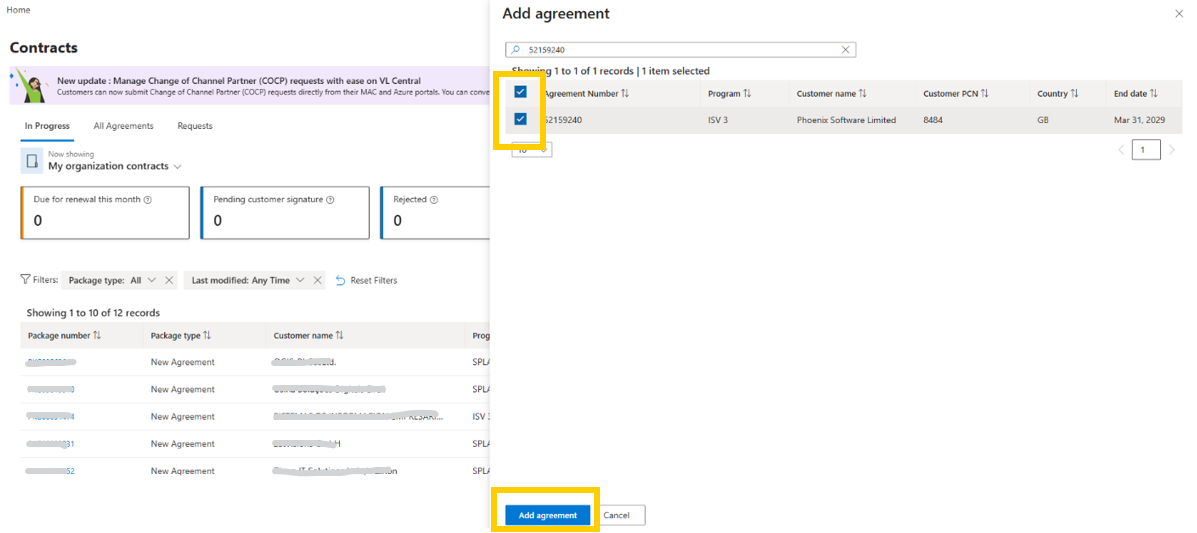Expand My organization contracts dropdown
Image resolution: width=1197 pixels, height=533 pixels.
point(178,166)
